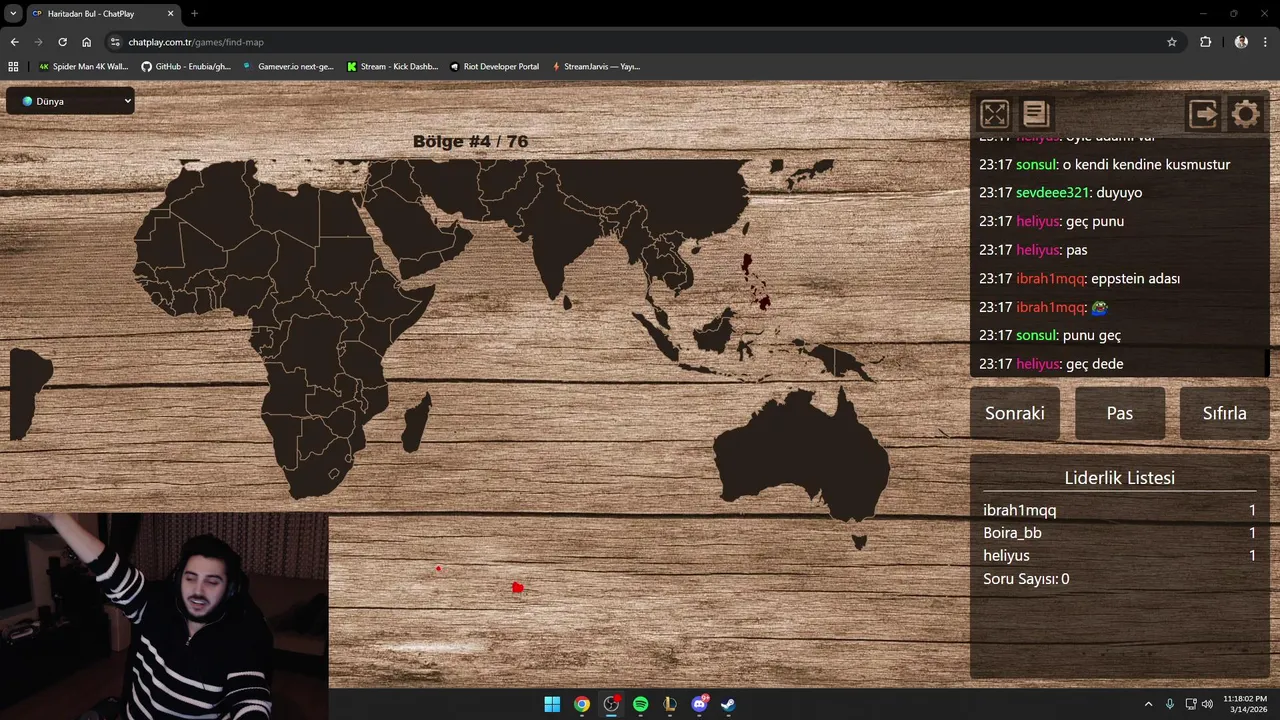Image resolution: width=1280 pixels, height=720 pixels.
Task: Click the Bölge #4 / 76 title
Action: point(470,141)
